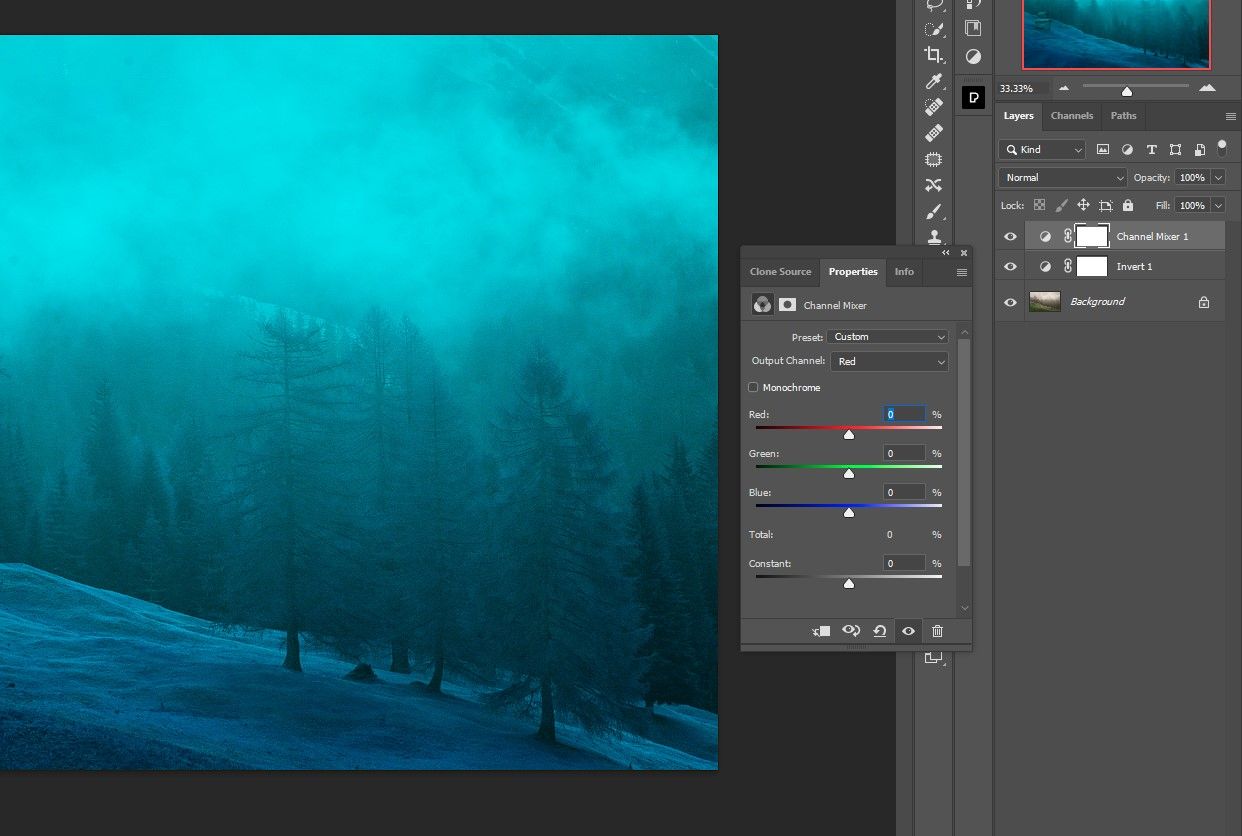Hide the Invert 1 layer
The width and height of the screenshot is (1242, 836).
(x=1010, y=267)
